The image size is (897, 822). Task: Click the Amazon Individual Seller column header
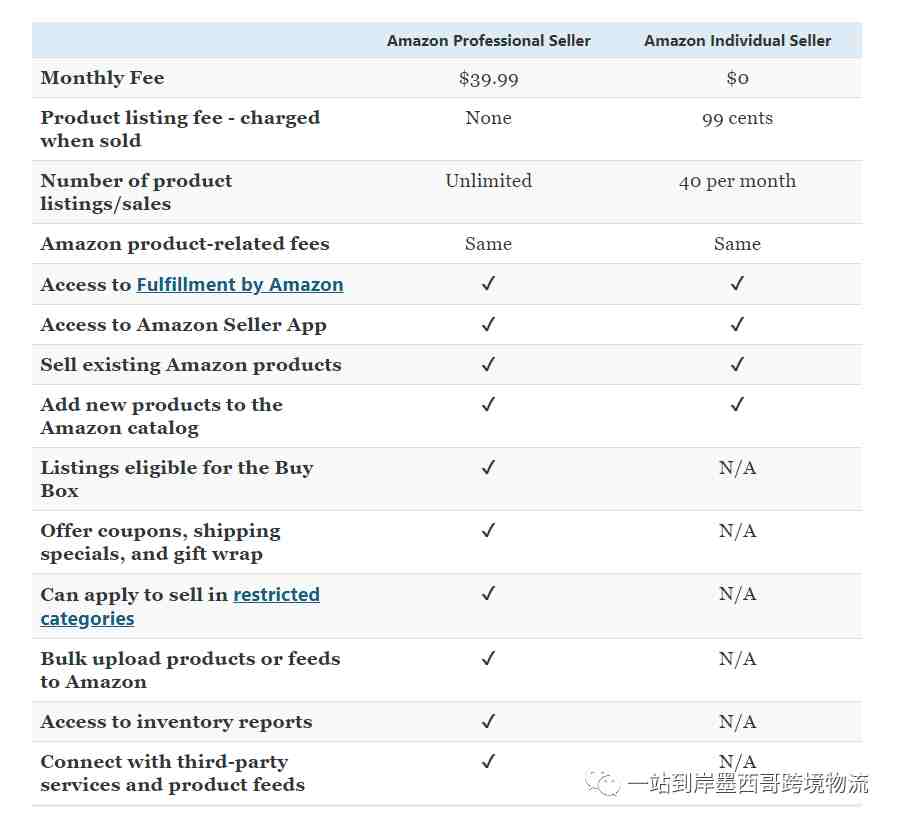click(737, 41)
